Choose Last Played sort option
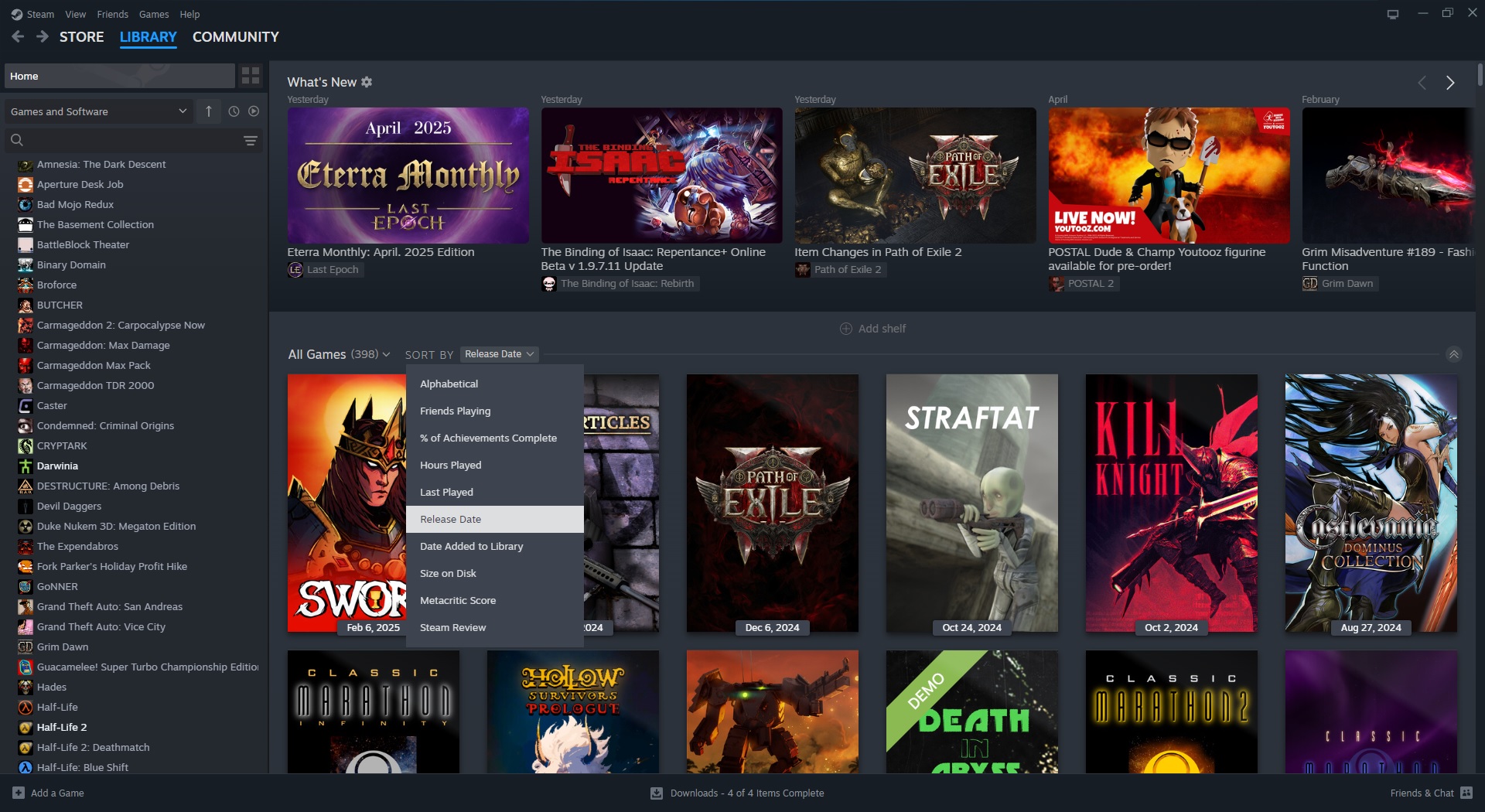The width and height of the screenshot is (1485, 812). pyautogui.click(x=495, y=492)
